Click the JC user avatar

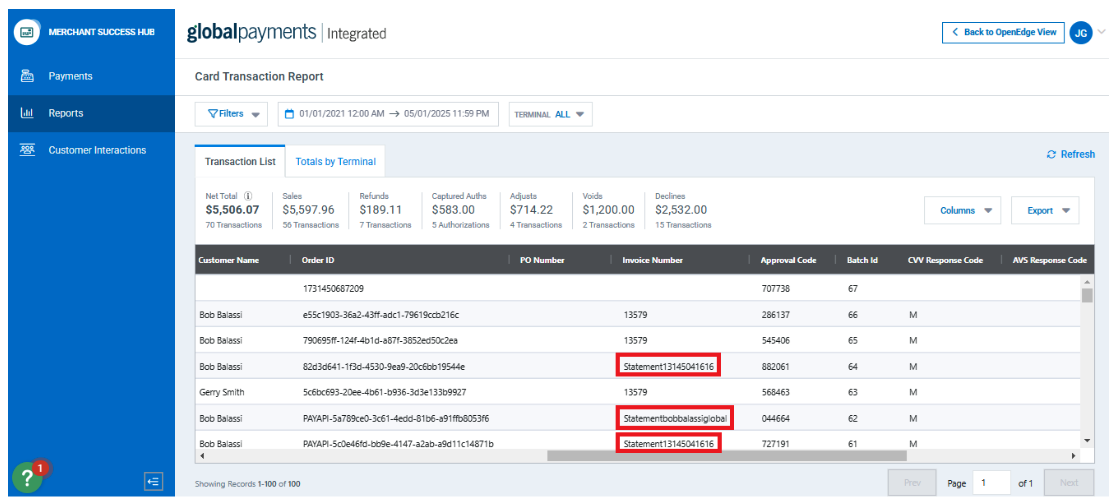coord(1080,32)
